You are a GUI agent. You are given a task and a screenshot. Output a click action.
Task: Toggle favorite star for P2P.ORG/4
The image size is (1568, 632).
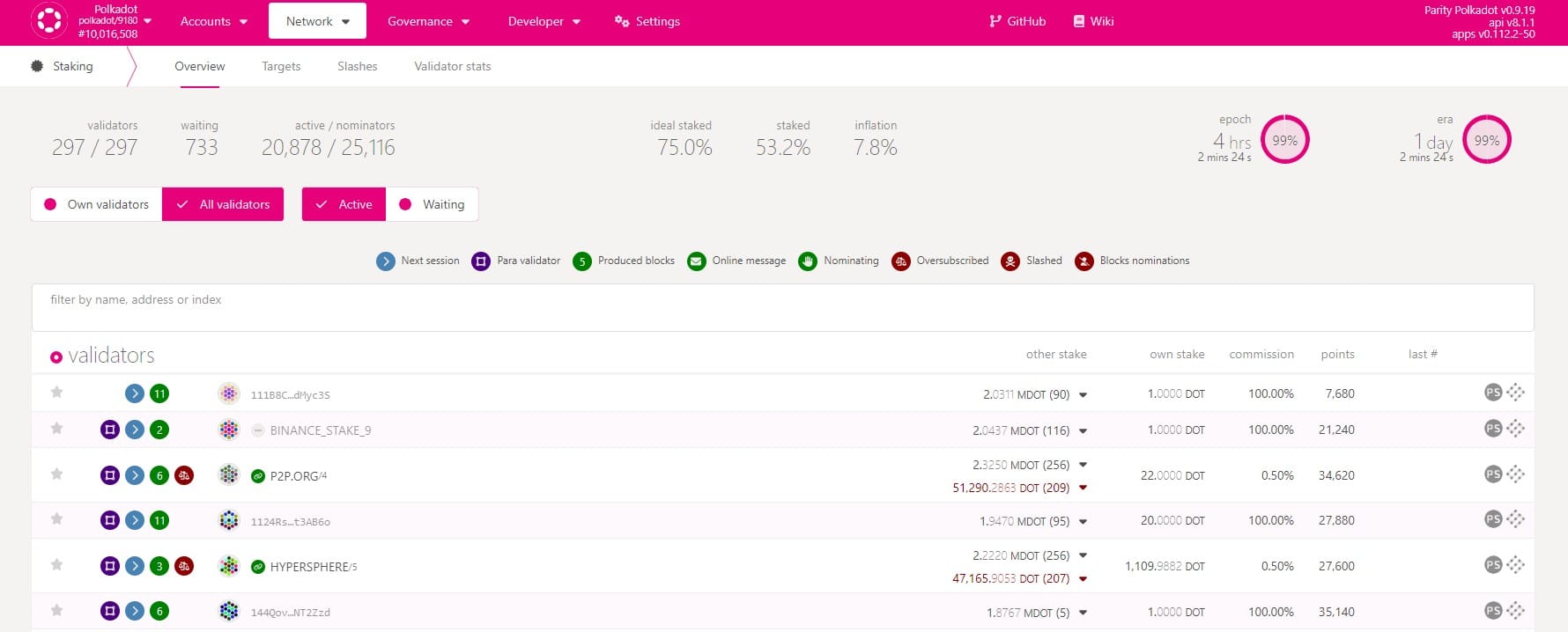pyautogui.click(x=56, y=474)
